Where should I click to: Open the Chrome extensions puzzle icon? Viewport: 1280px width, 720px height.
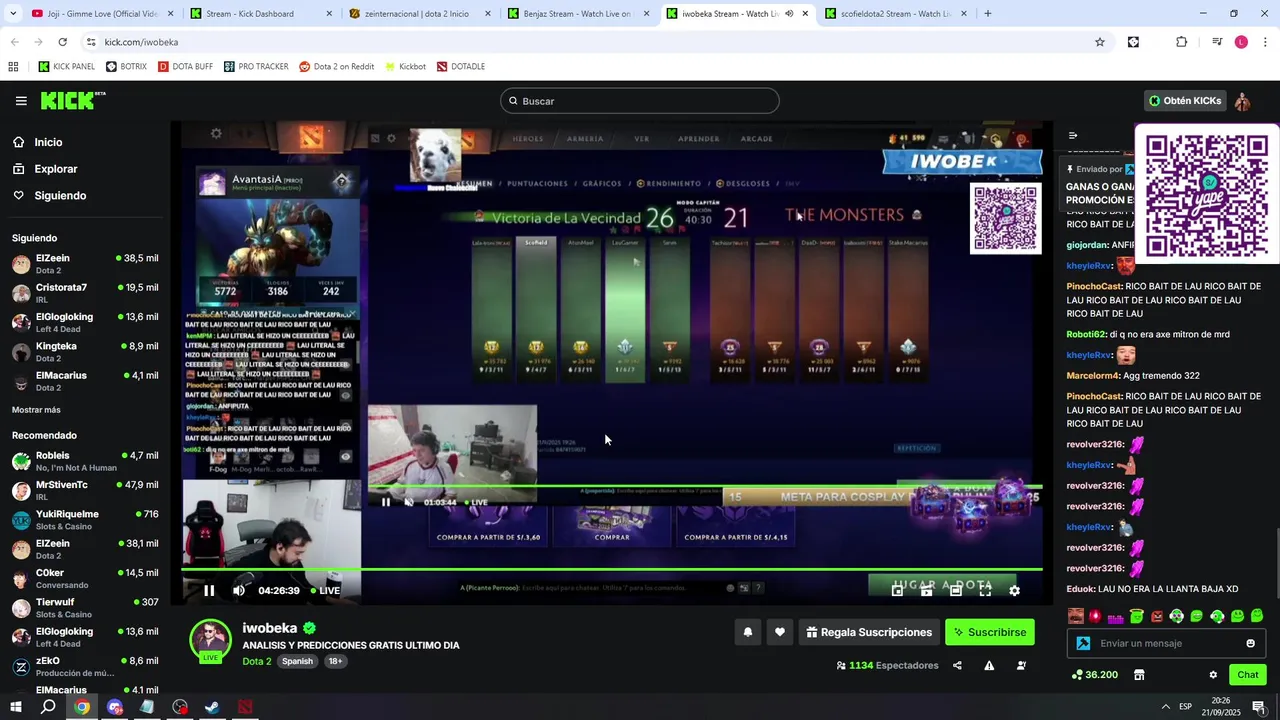pos(1182,42)
